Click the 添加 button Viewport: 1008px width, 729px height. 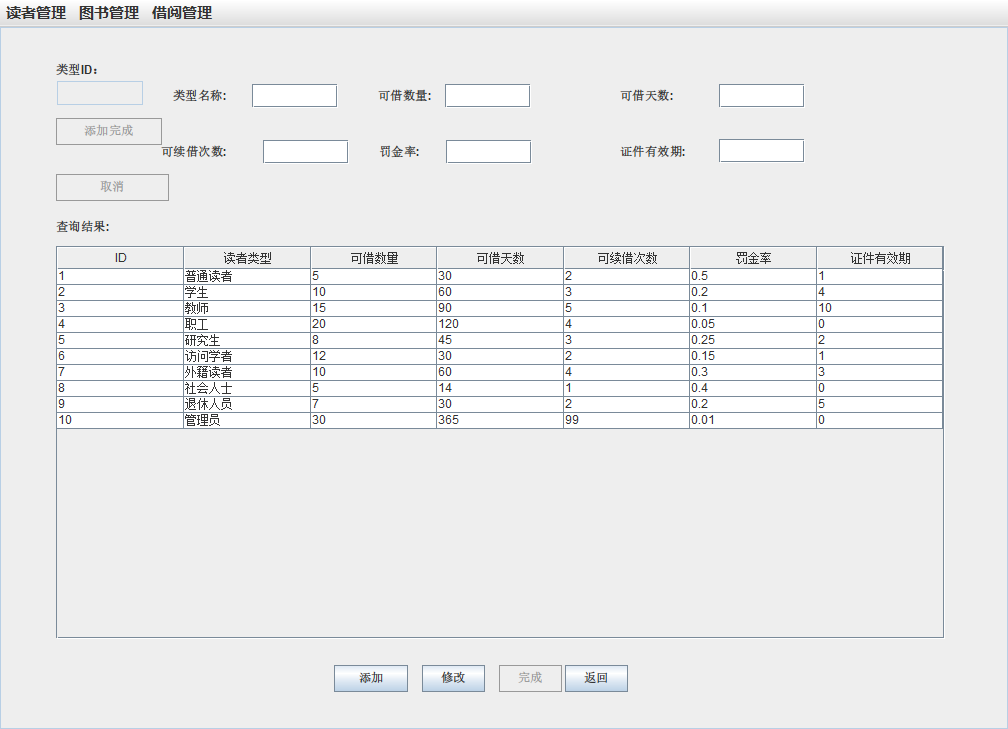(371, 678)
